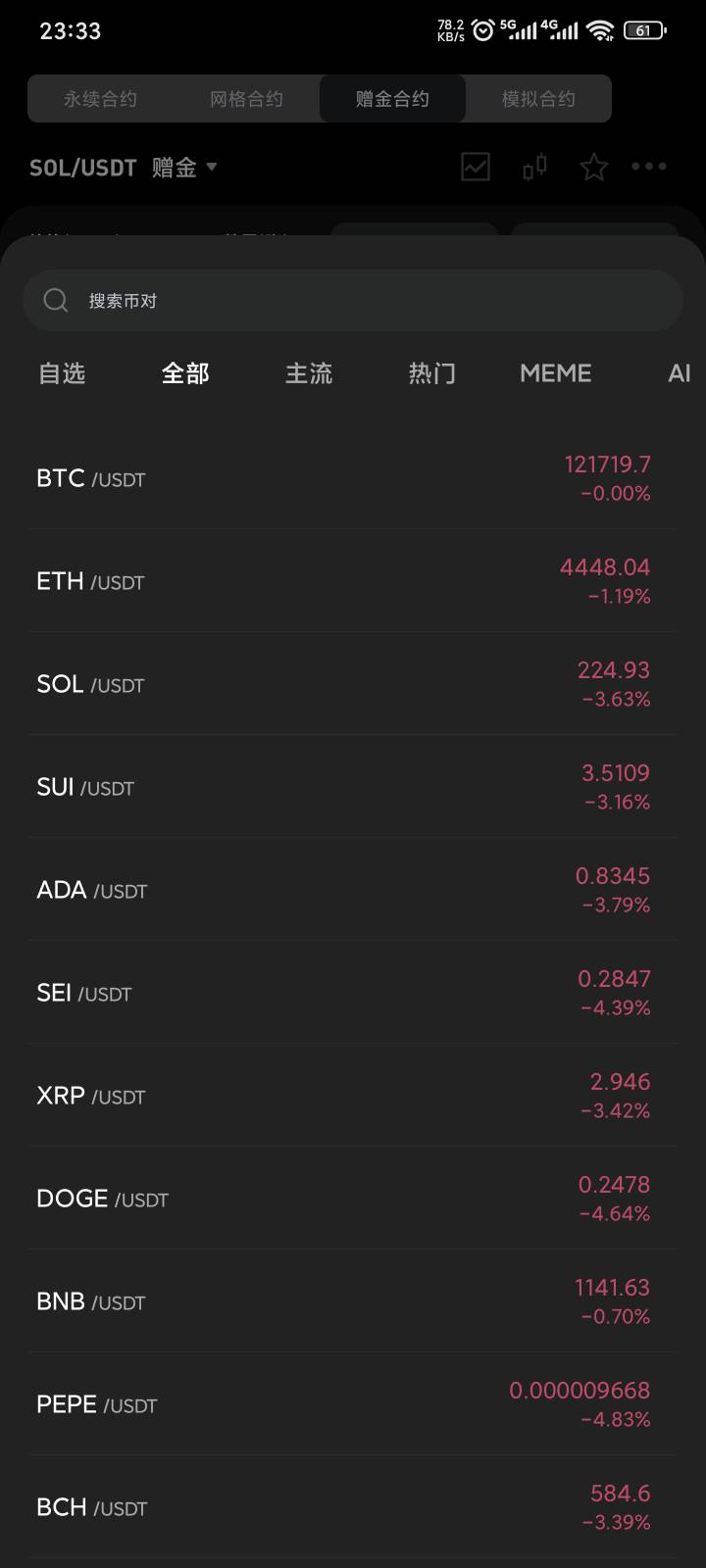Tap the candlestick settings icon

coord(534,167)
